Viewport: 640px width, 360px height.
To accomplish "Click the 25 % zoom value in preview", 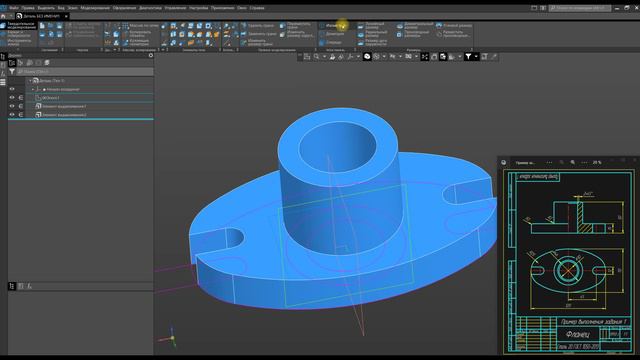I will pos(597,162).
